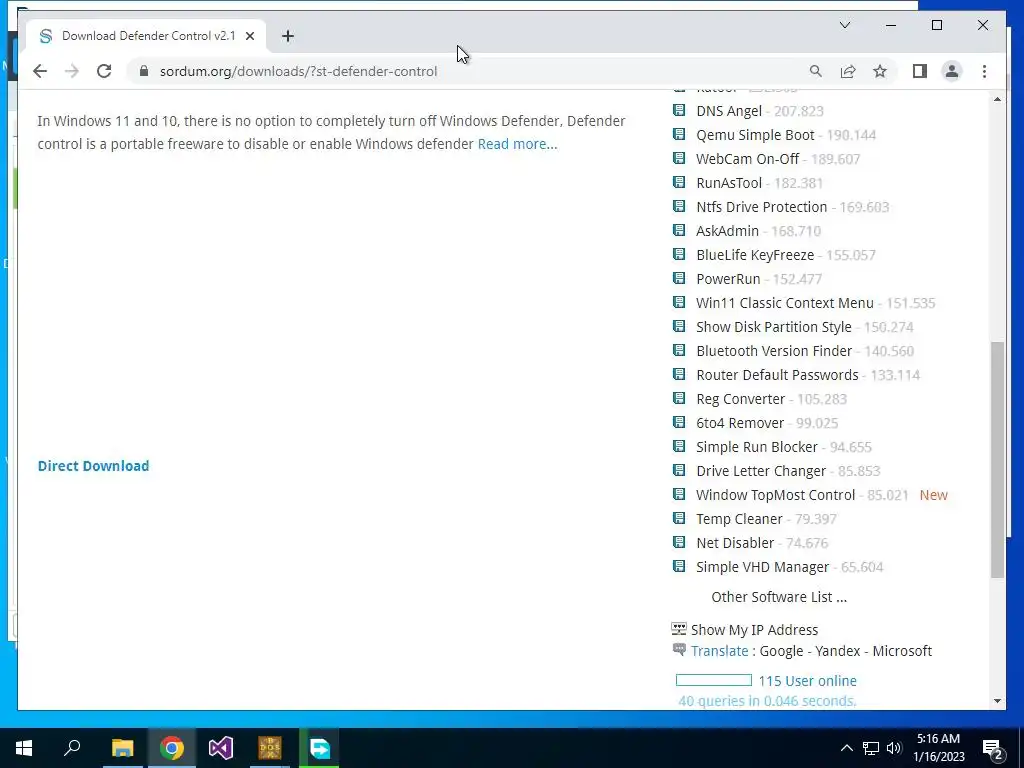
Task: Open Router Default Passwords link
Action: (x=777, y=375)
